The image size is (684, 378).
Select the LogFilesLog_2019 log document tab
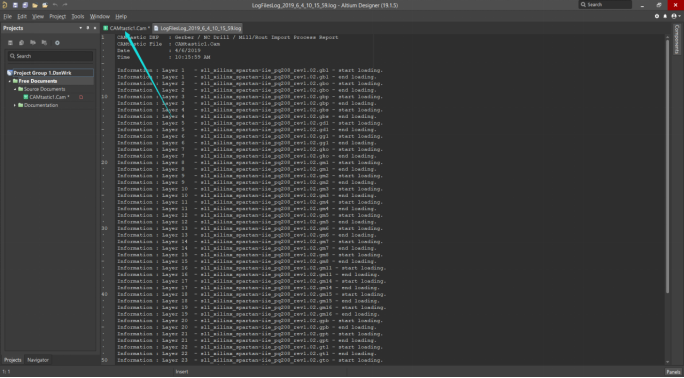pyautogui.click(x=198, y=28)
